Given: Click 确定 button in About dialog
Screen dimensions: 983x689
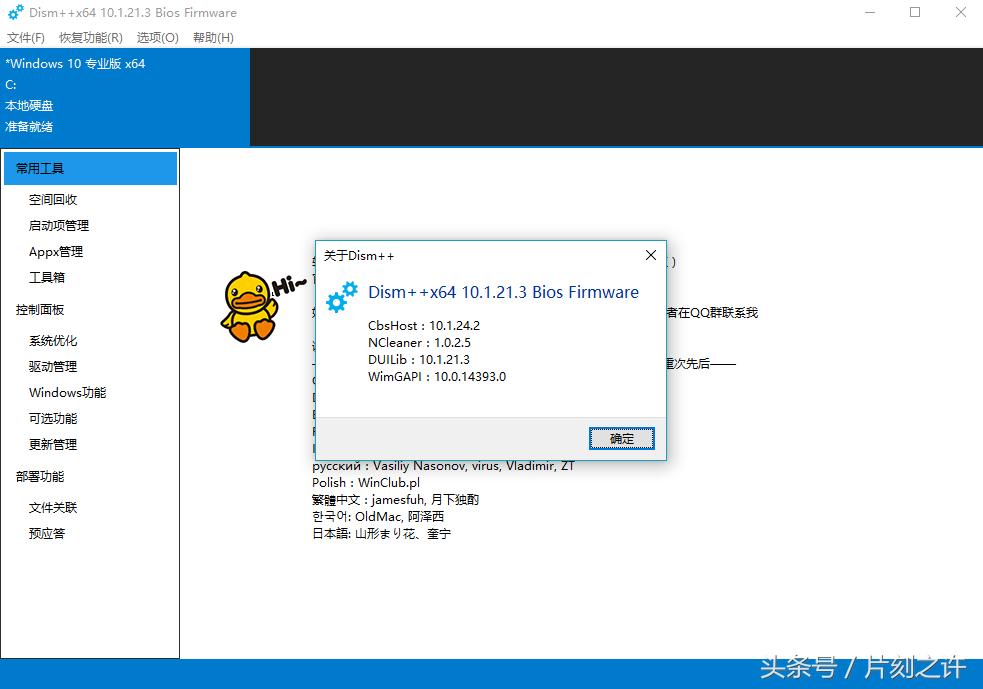Looking at the screenshot, I should point(621,438).
